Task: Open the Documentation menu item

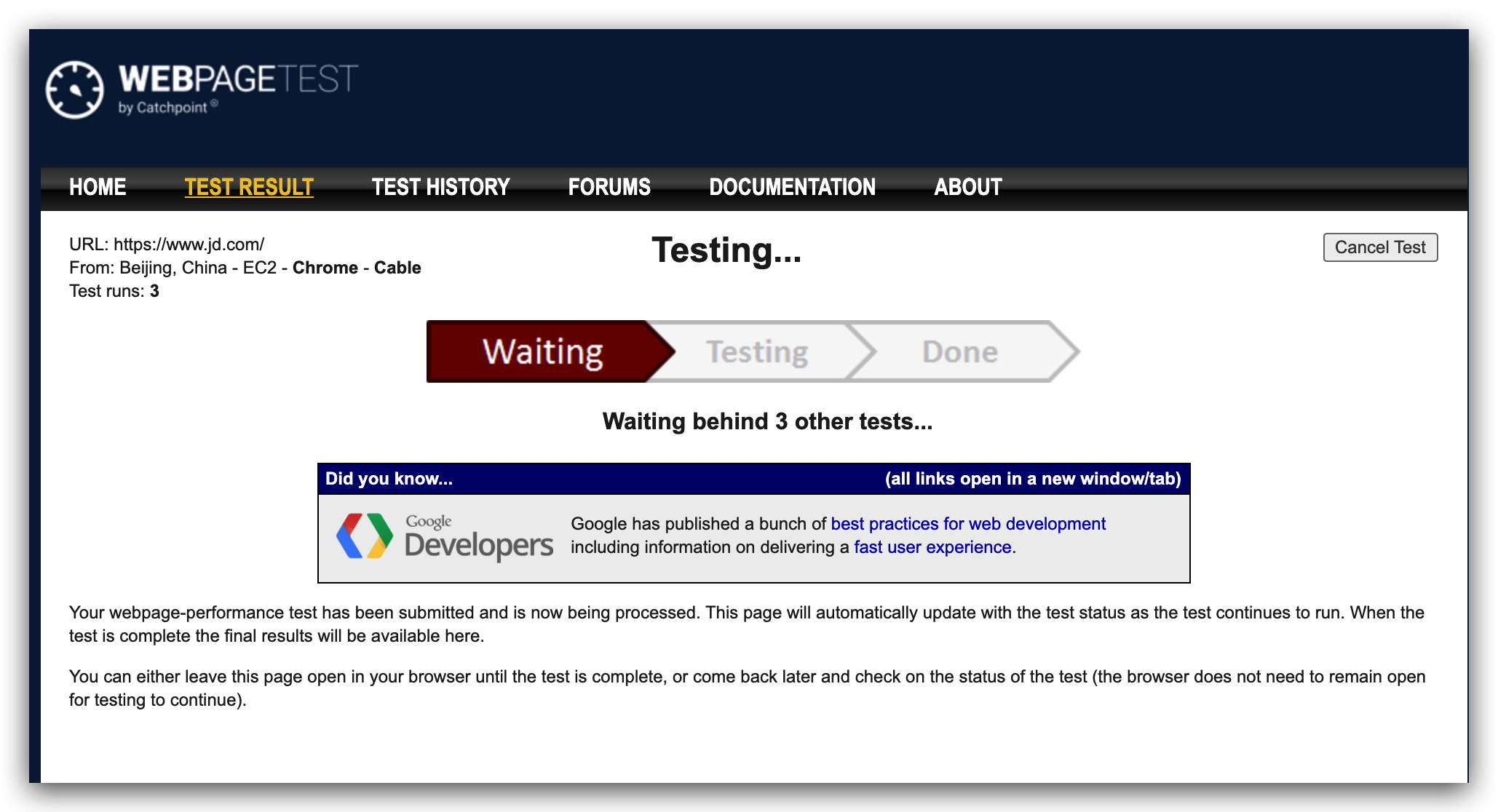Action: [x=792, y=187]
